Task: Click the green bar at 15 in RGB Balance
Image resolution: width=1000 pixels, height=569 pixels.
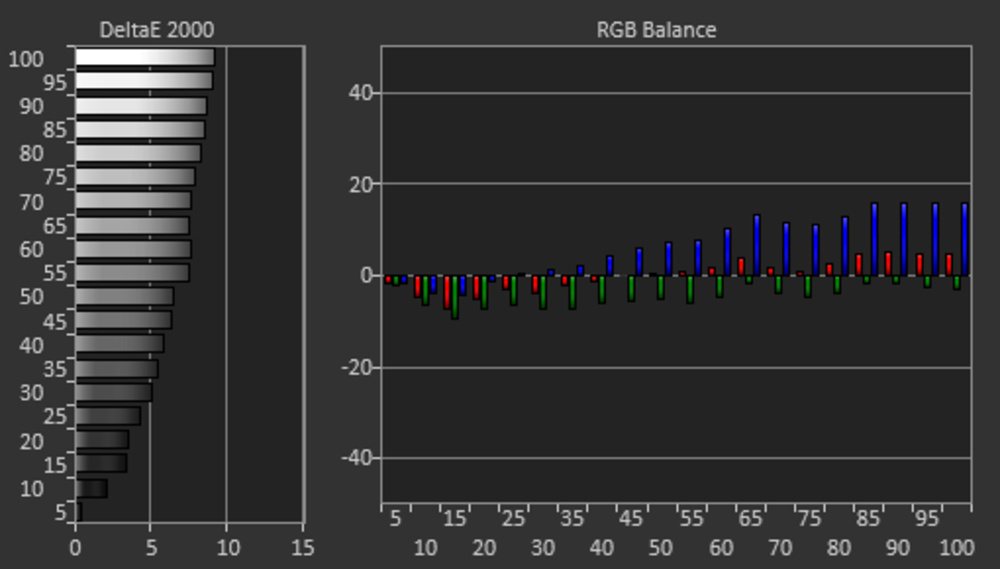Action: point(455,297)
